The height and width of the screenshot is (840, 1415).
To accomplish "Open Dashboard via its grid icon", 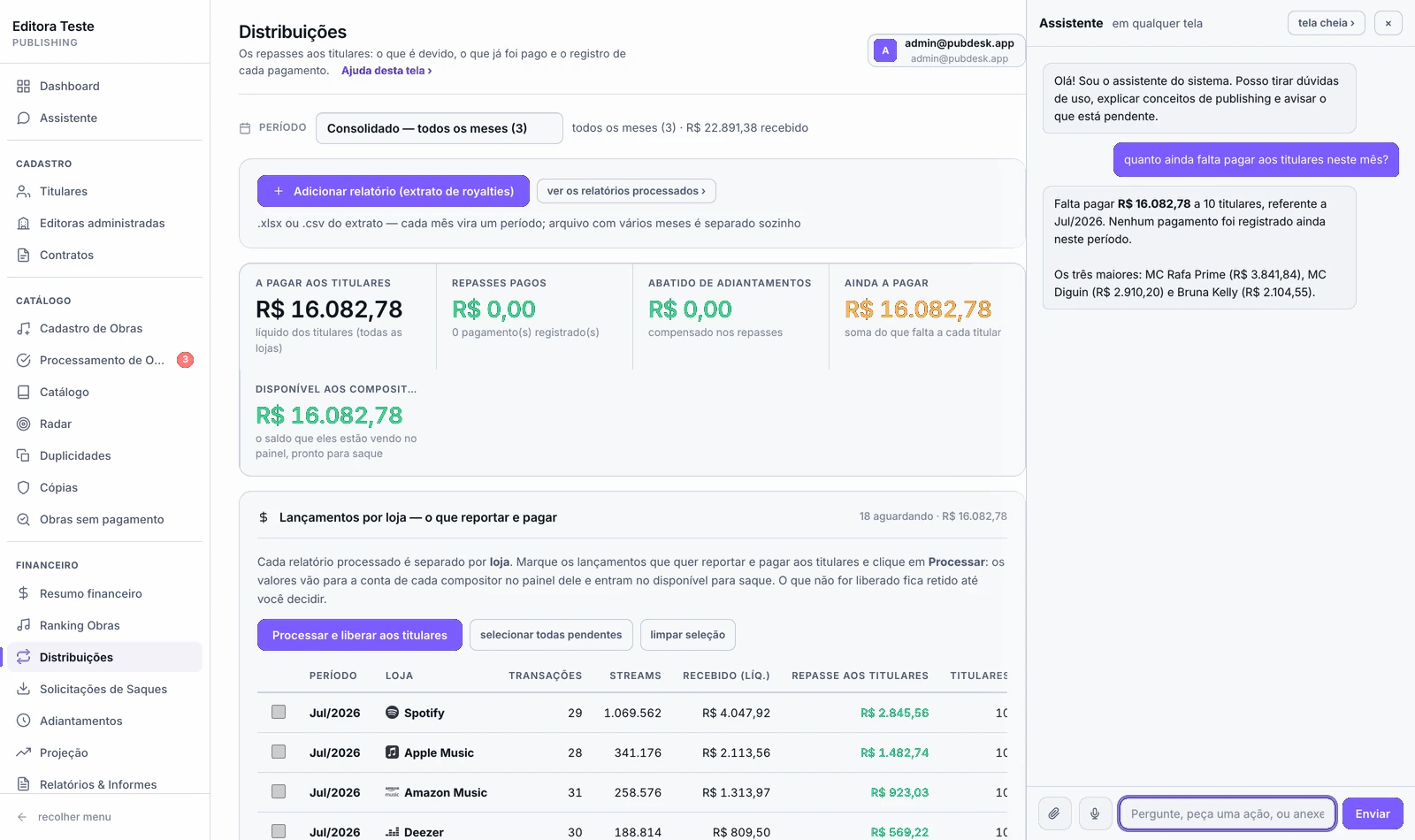I will click(x=24, y=86).
